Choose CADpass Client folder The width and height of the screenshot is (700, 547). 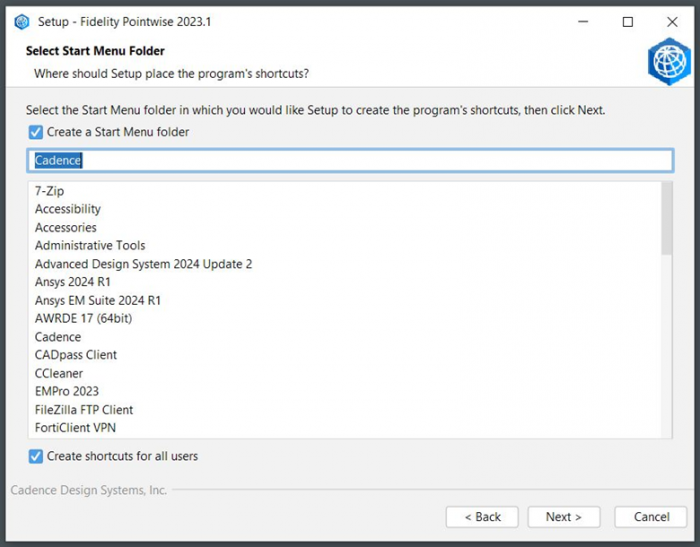[76, 355]
